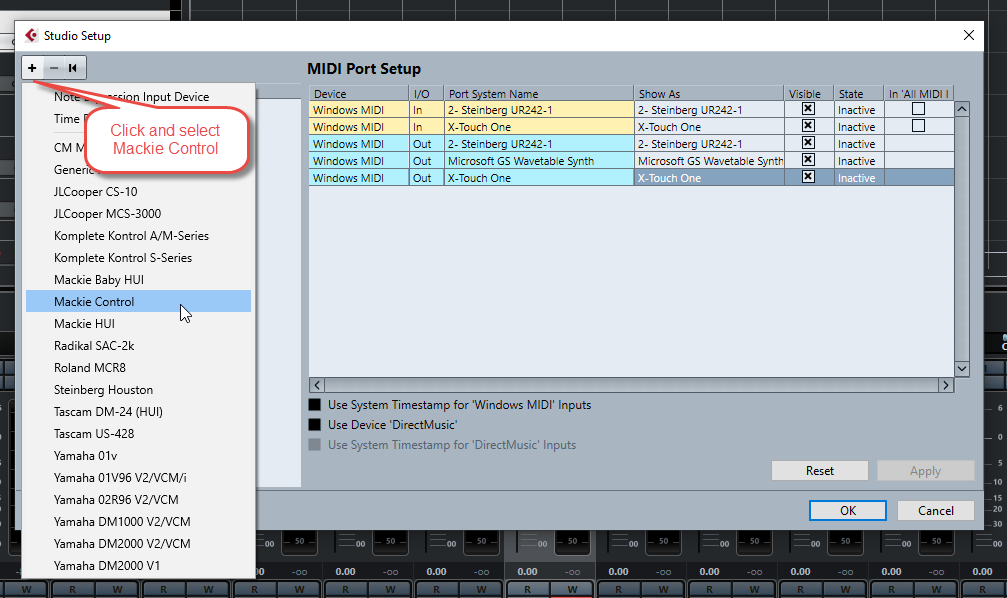Choose Komplete Kontrol A/M-Series

click(138, 236)
